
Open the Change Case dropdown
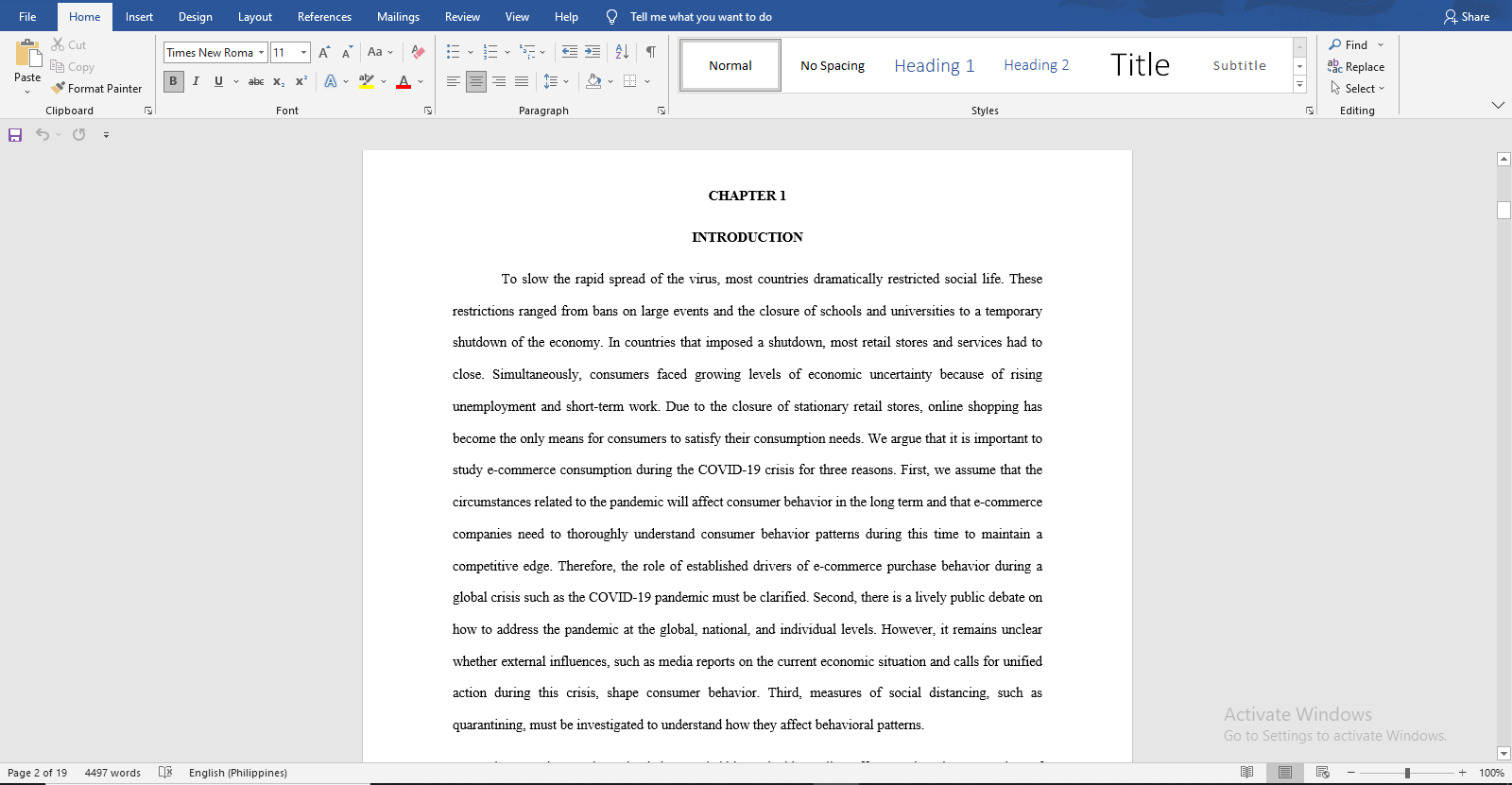[x=380, y=52]
